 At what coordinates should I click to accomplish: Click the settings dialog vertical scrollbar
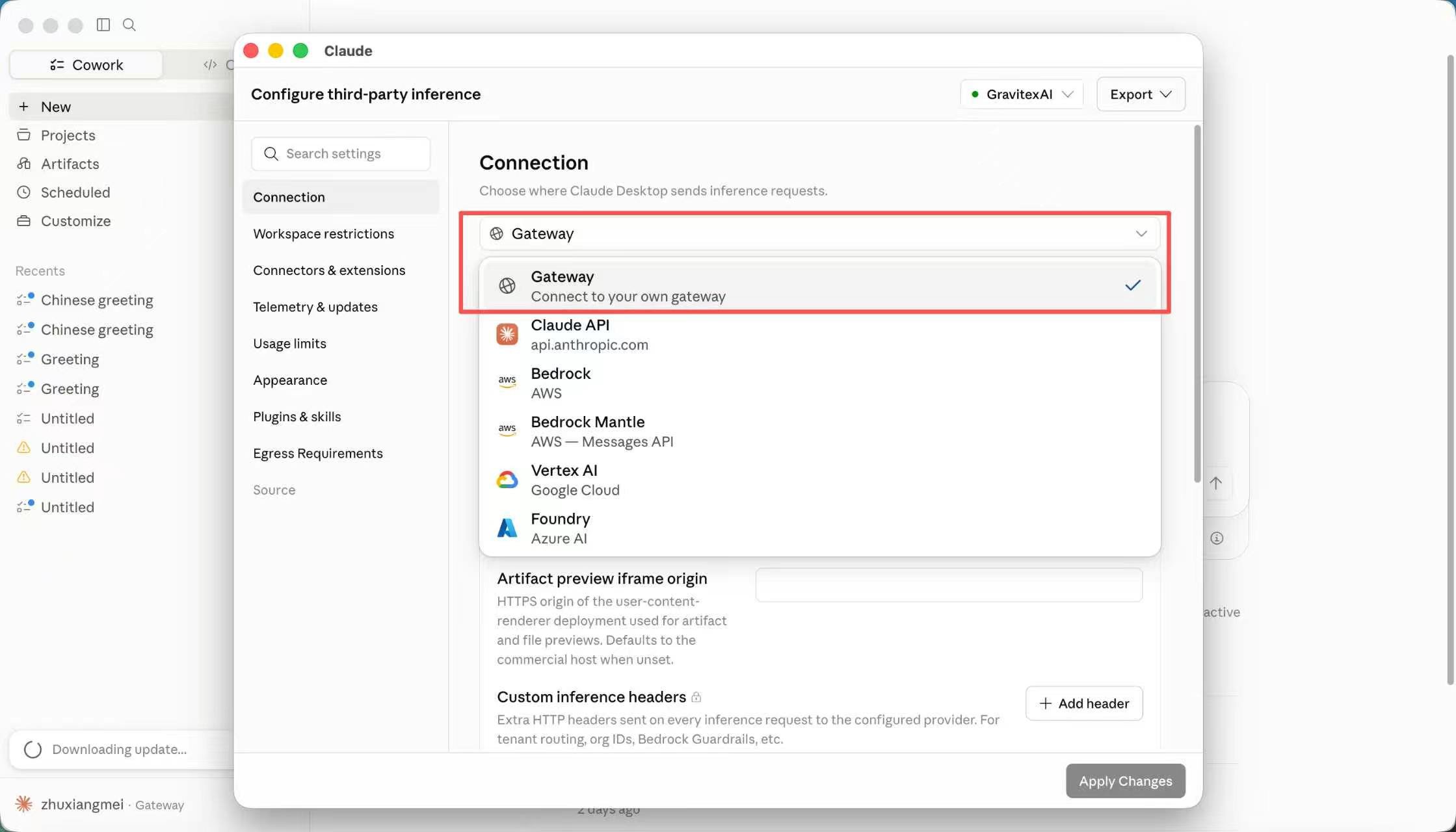pos(1197,304)
